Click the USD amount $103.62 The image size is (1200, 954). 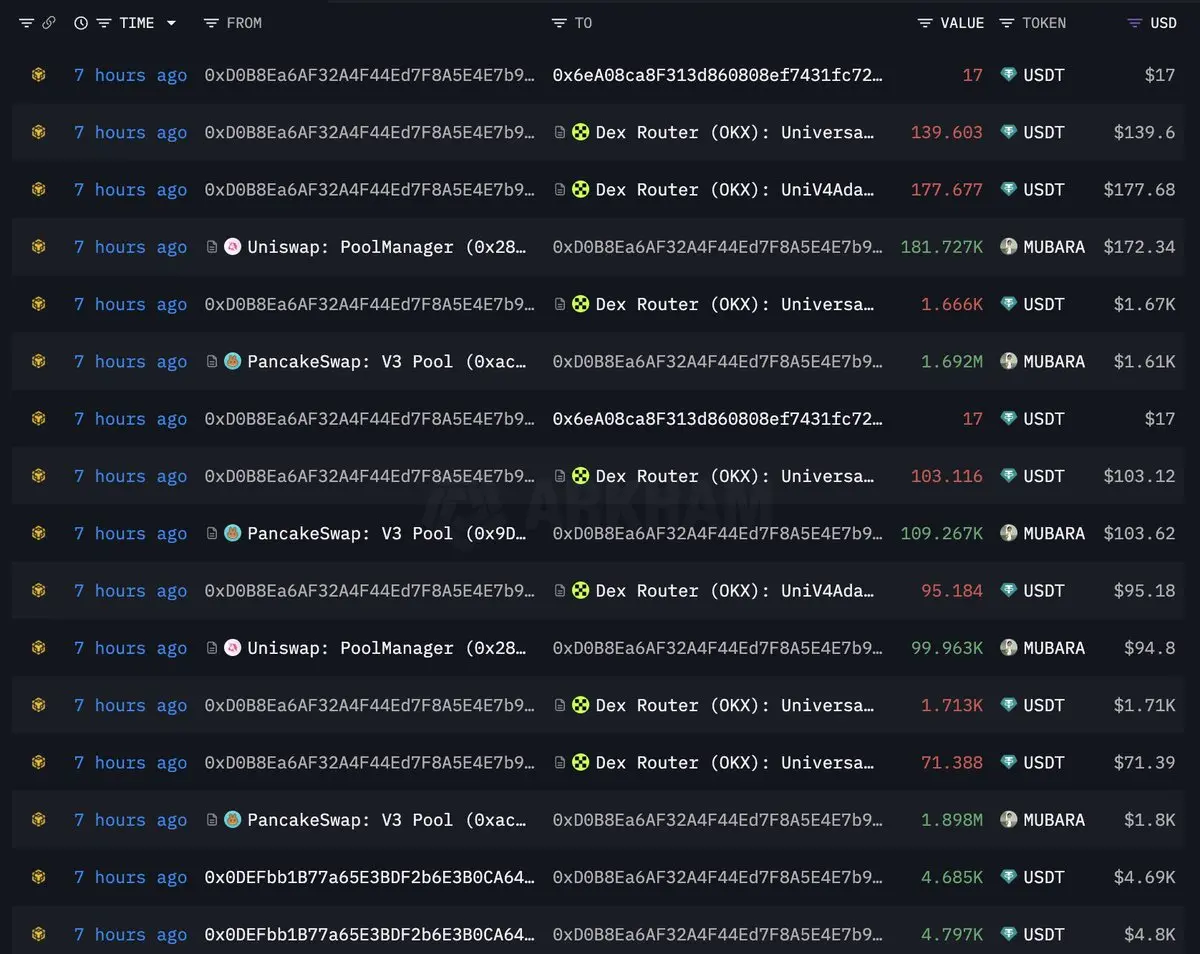pyautogui.click(x=1139, y=533)
